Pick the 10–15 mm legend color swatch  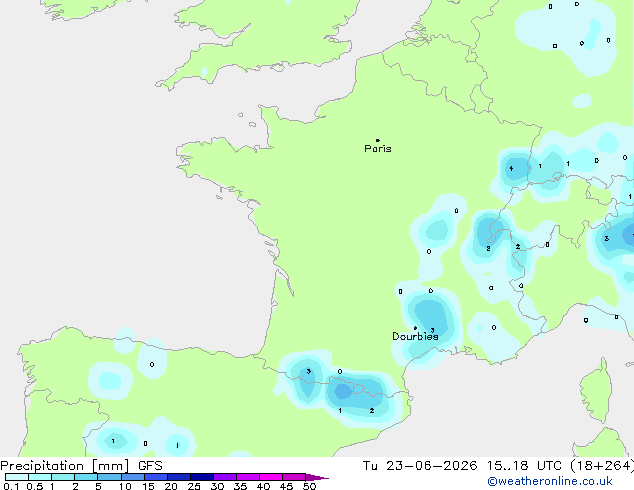coord(133,477)
